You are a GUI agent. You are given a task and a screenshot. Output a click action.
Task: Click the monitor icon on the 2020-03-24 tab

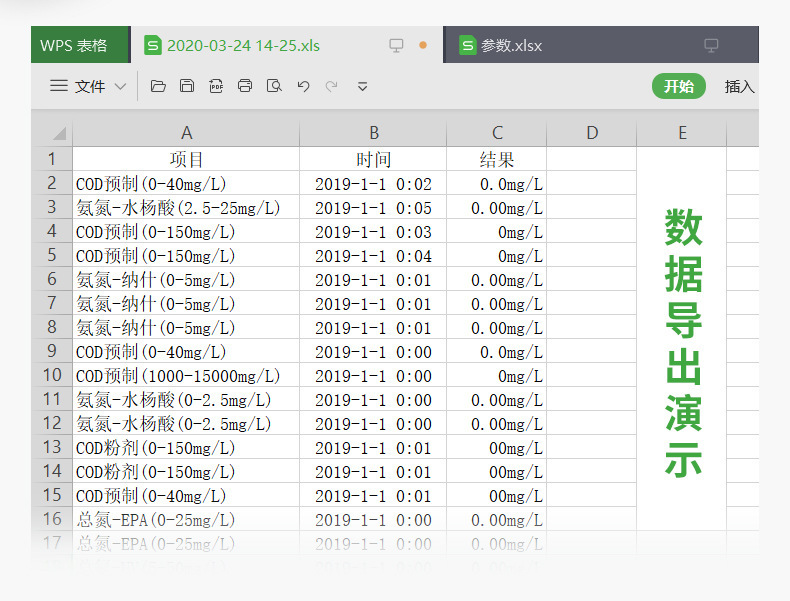pos(397,45)
